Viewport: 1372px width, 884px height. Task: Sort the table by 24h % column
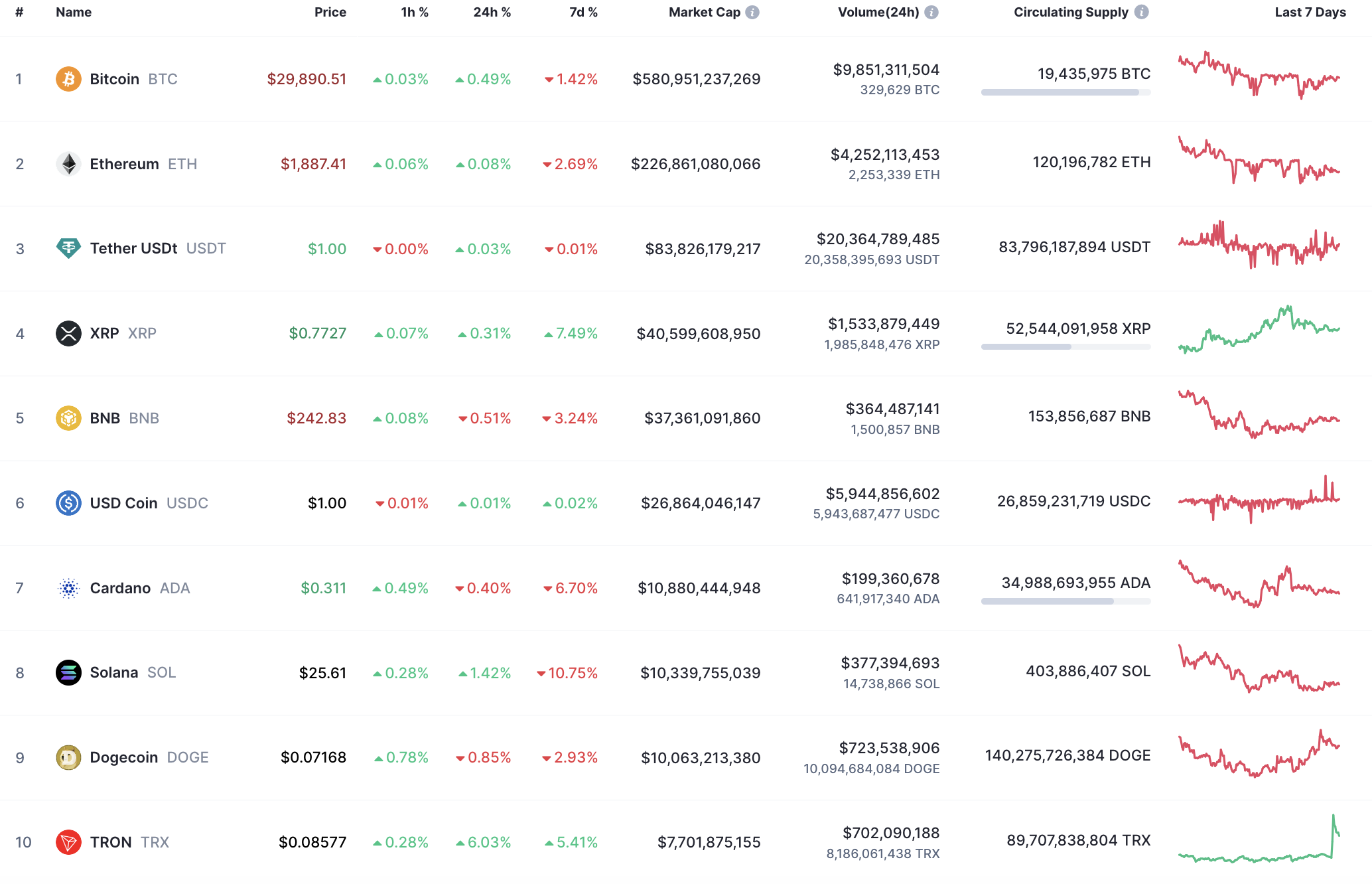coord(491,11)
